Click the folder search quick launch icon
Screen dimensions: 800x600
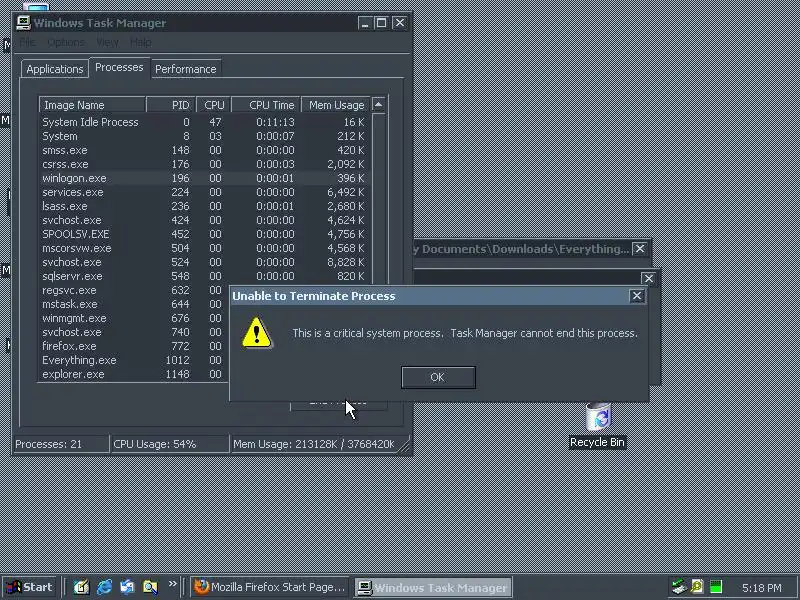150,587
